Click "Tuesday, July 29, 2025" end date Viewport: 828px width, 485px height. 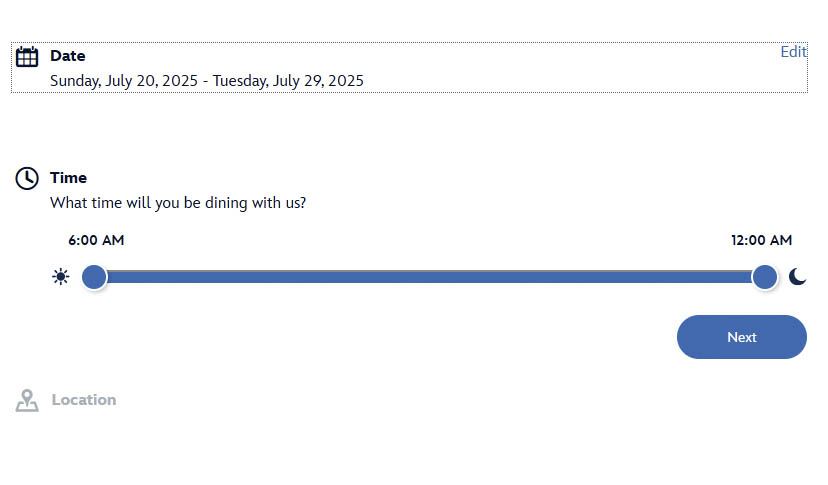tap(288, 81)
